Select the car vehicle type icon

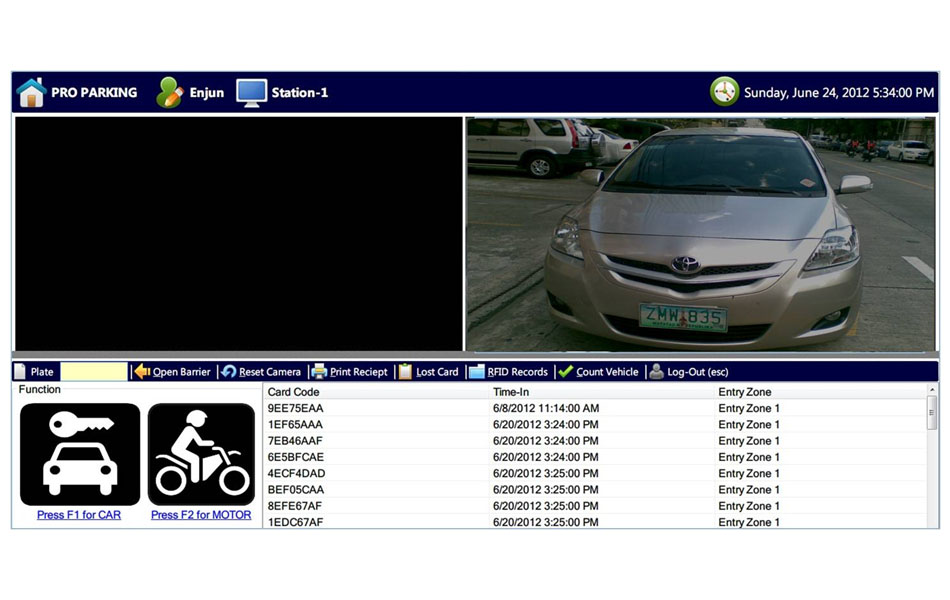[x=80, y=455]
